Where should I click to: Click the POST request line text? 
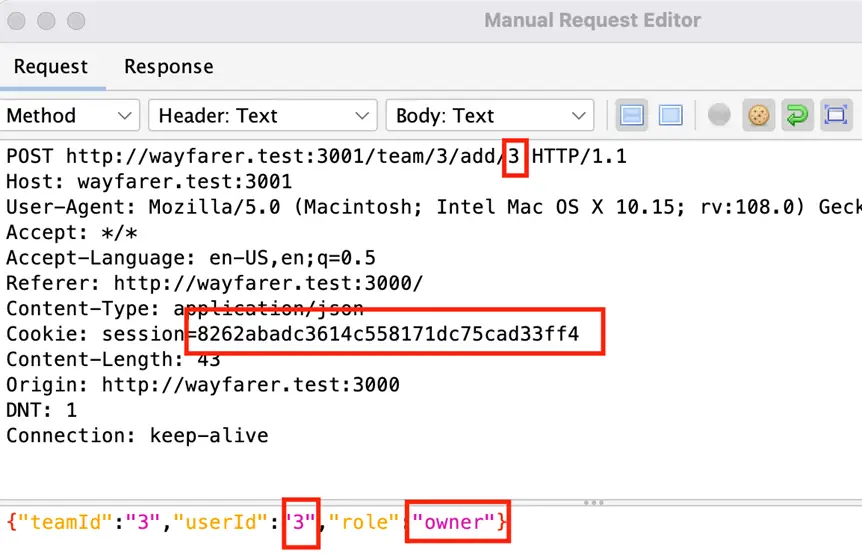pos(316,157)
